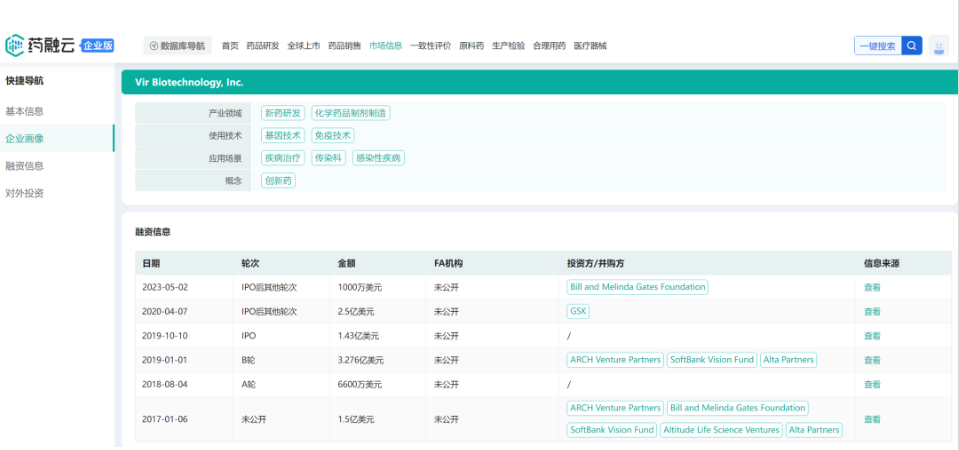The width and height of the screenshot is (959, 450).
Task: Click 查看 for the 2019-10-10 IPO row
Action: point(872,336)
